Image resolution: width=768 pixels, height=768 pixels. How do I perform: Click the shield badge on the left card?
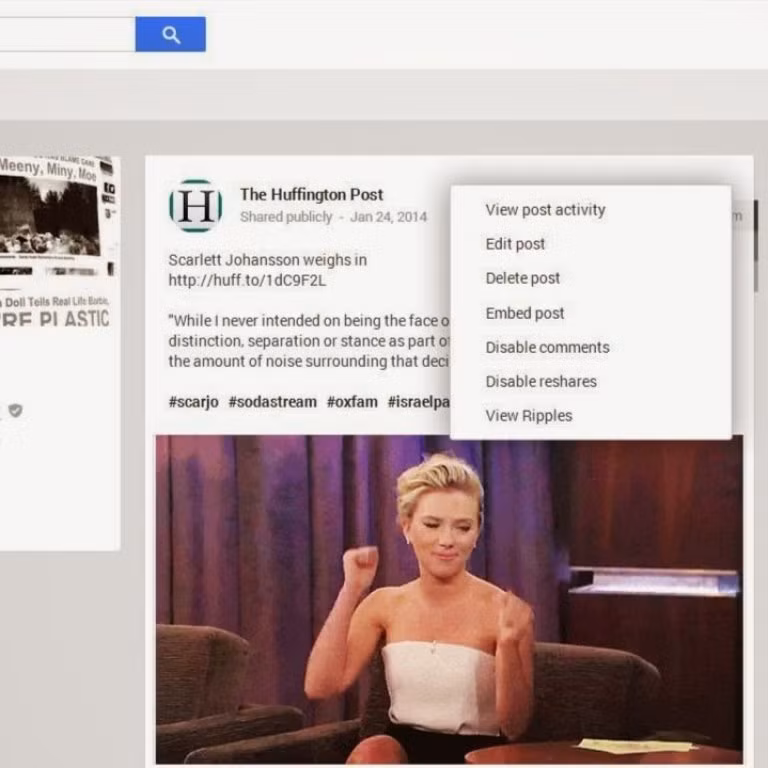[x=15, y=410]
